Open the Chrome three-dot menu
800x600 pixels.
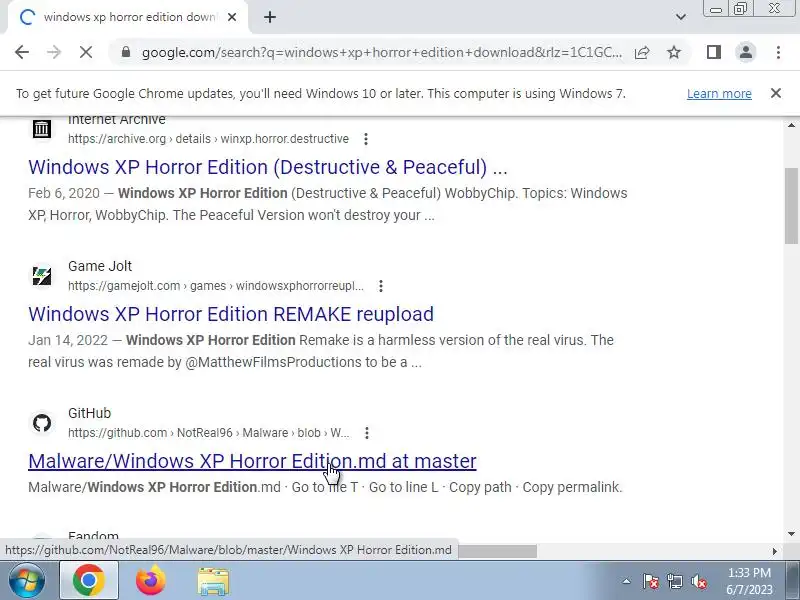[778, 52]
